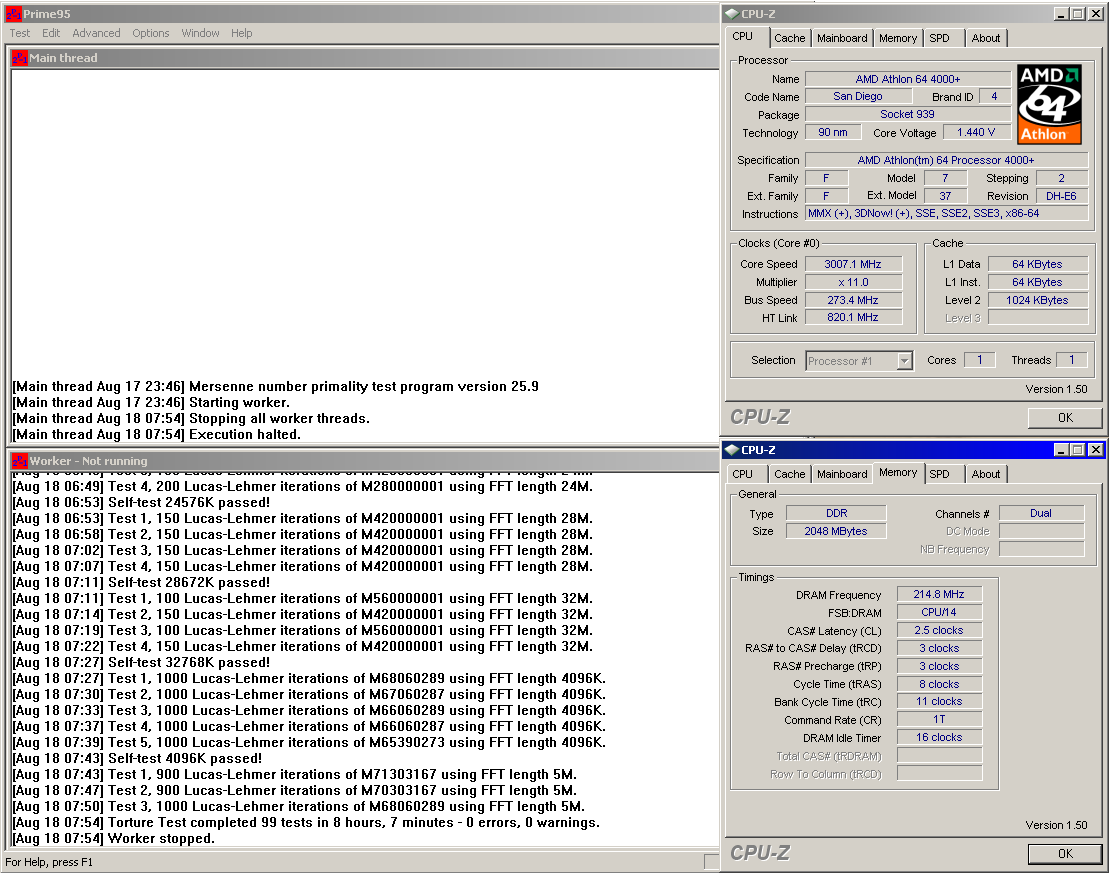The image size is (1110, 873).
Task: Click the Instructions field listing MMX, SSE
Action: [x=946, y=214]
